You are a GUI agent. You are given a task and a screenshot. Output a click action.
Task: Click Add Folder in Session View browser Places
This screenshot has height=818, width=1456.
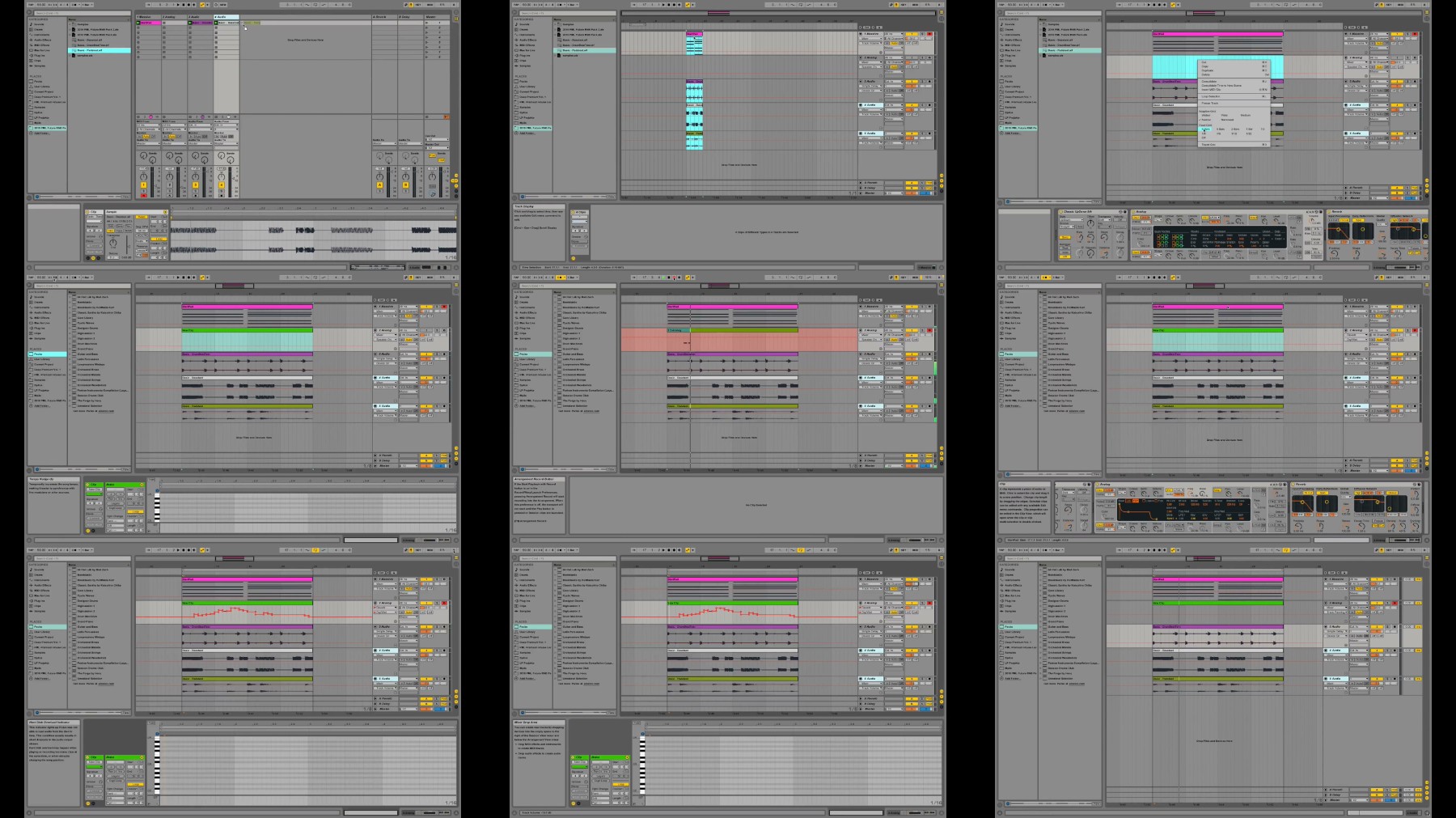pyautogui.click(x=42, y=134)
